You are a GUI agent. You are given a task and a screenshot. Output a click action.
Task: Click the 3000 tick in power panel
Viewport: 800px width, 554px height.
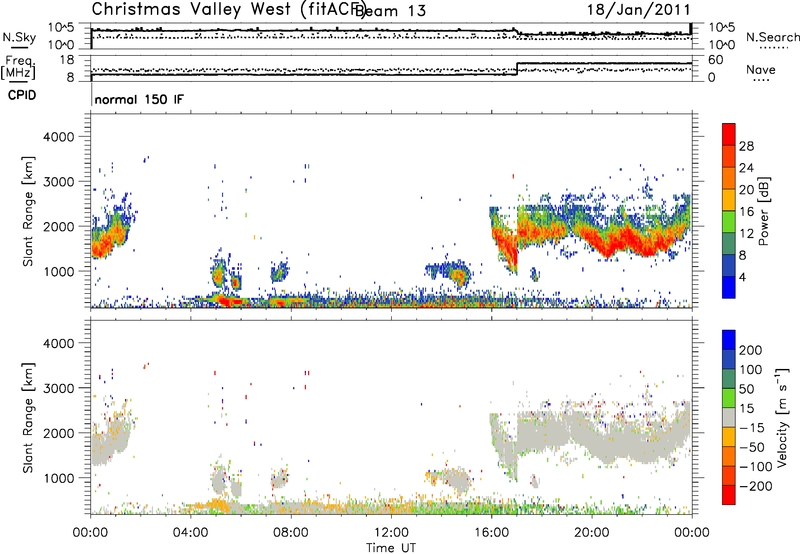click(x=58, y=182)
